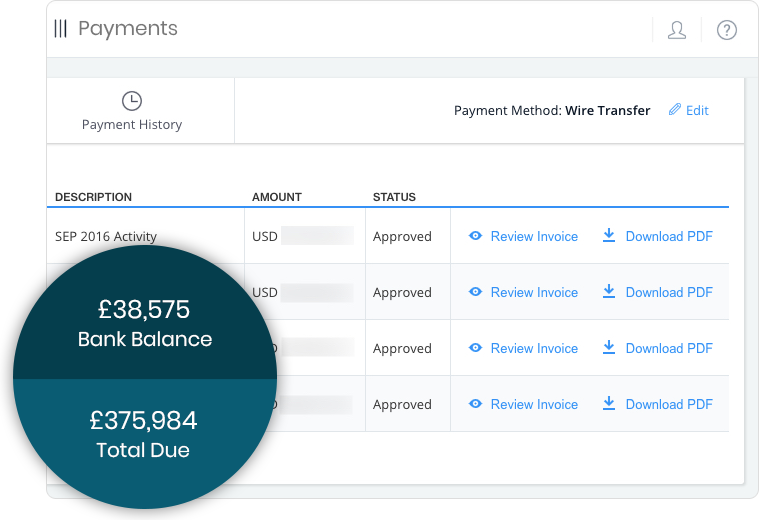Click the DESCRIPTION column header
The image size is (760, 520).
(93, 197)
